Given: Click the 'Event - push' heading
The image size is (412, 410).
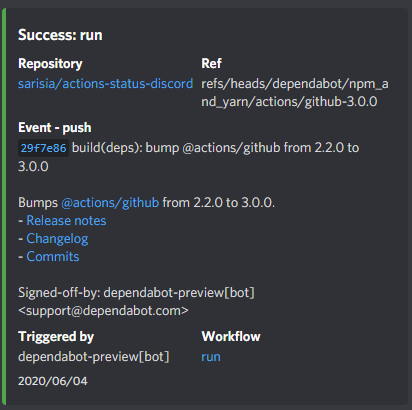Looking at the screenshot, I should point(55,128).
